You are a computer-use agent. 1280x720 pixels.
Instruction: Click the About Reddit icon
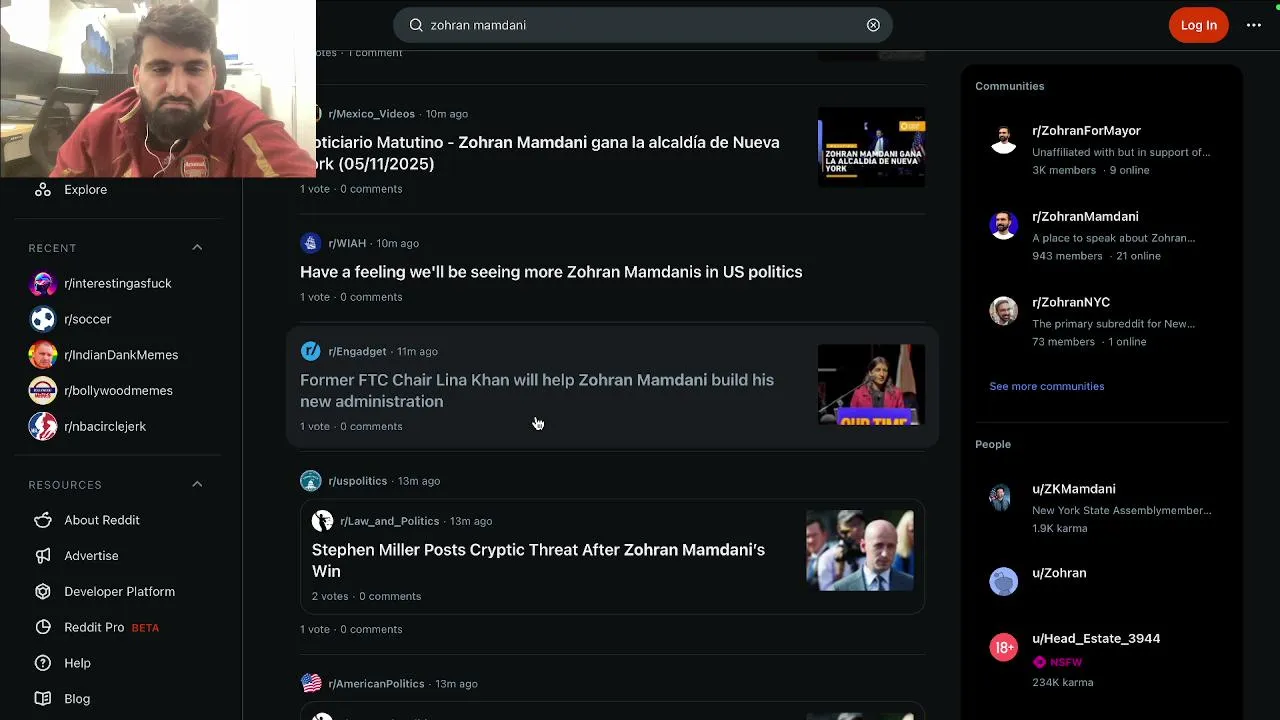tap(43, 520)
